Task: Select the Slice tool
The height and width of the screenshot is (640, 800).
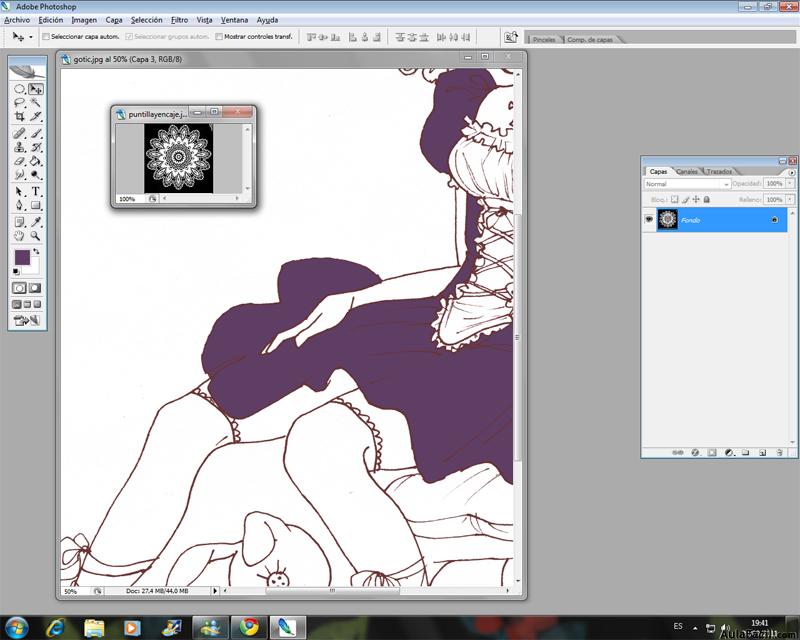Action: (x=36, y=117)
